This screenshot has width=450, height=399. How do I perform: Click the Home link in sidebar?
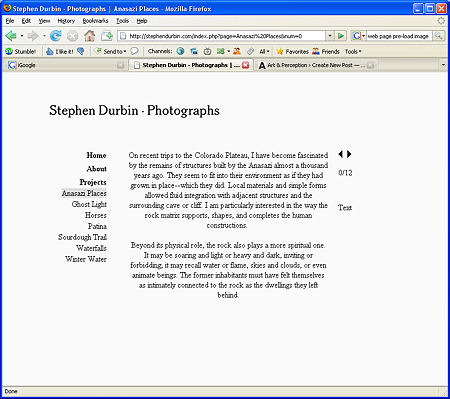(96, 155)
